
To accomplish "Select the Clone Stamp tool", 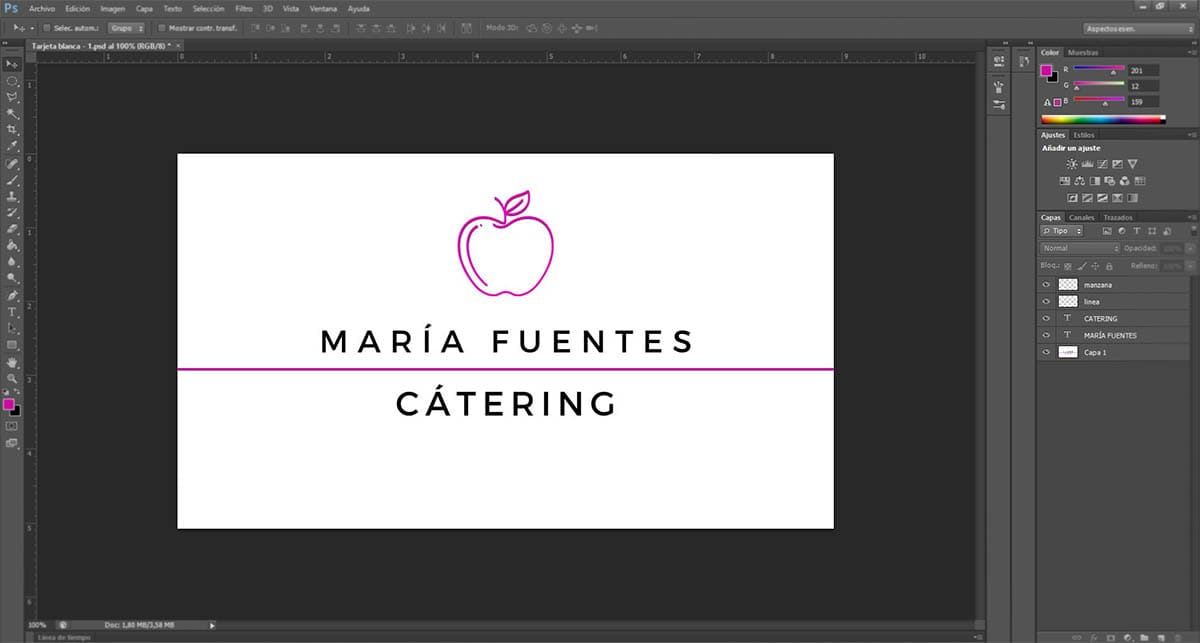I will 13,196.
